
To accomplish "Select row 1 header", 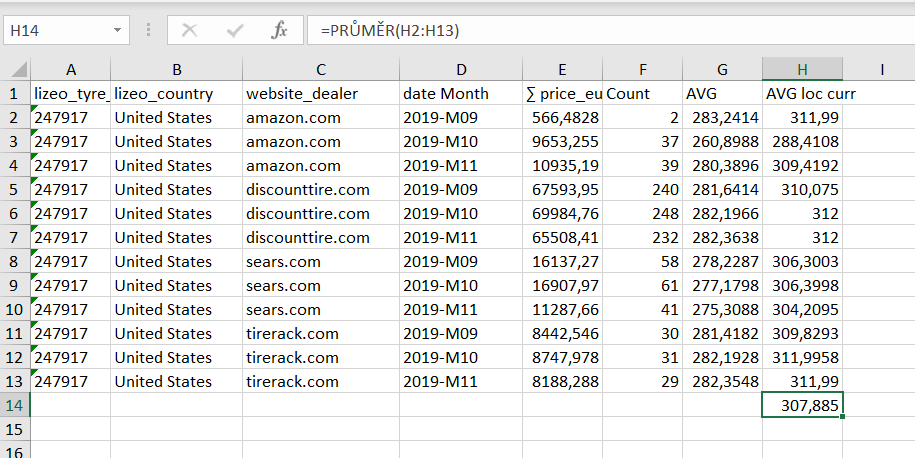I will pos(15,93).
